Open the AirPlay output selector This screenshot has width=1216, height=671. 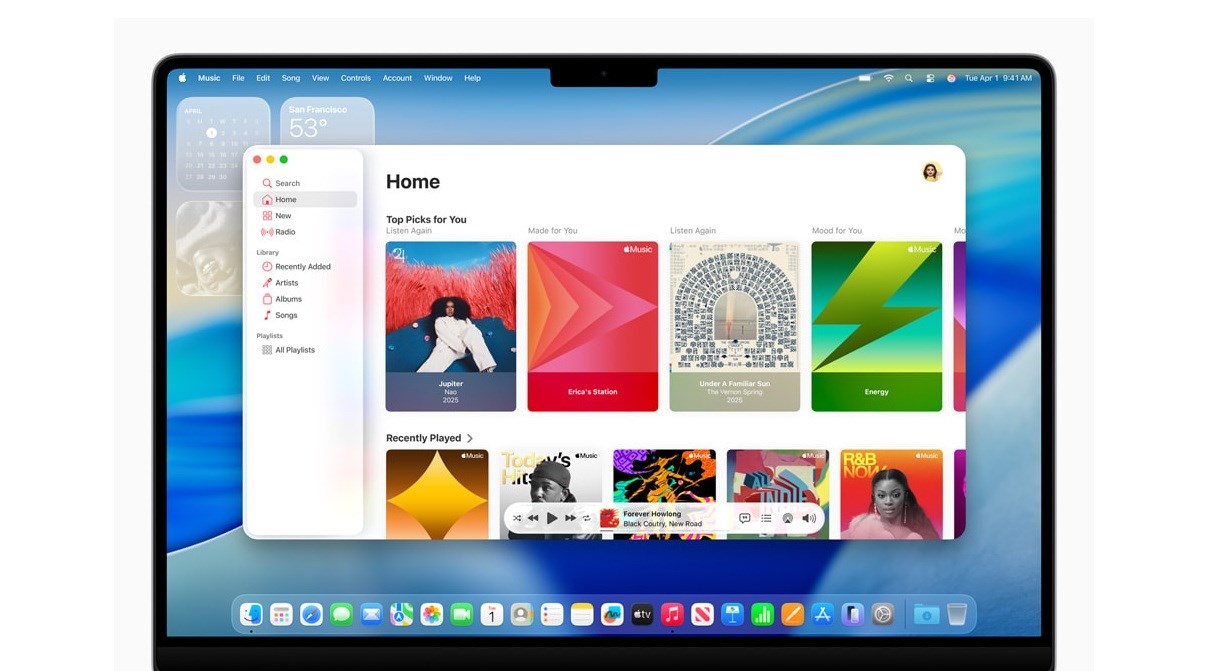[787, 518]
